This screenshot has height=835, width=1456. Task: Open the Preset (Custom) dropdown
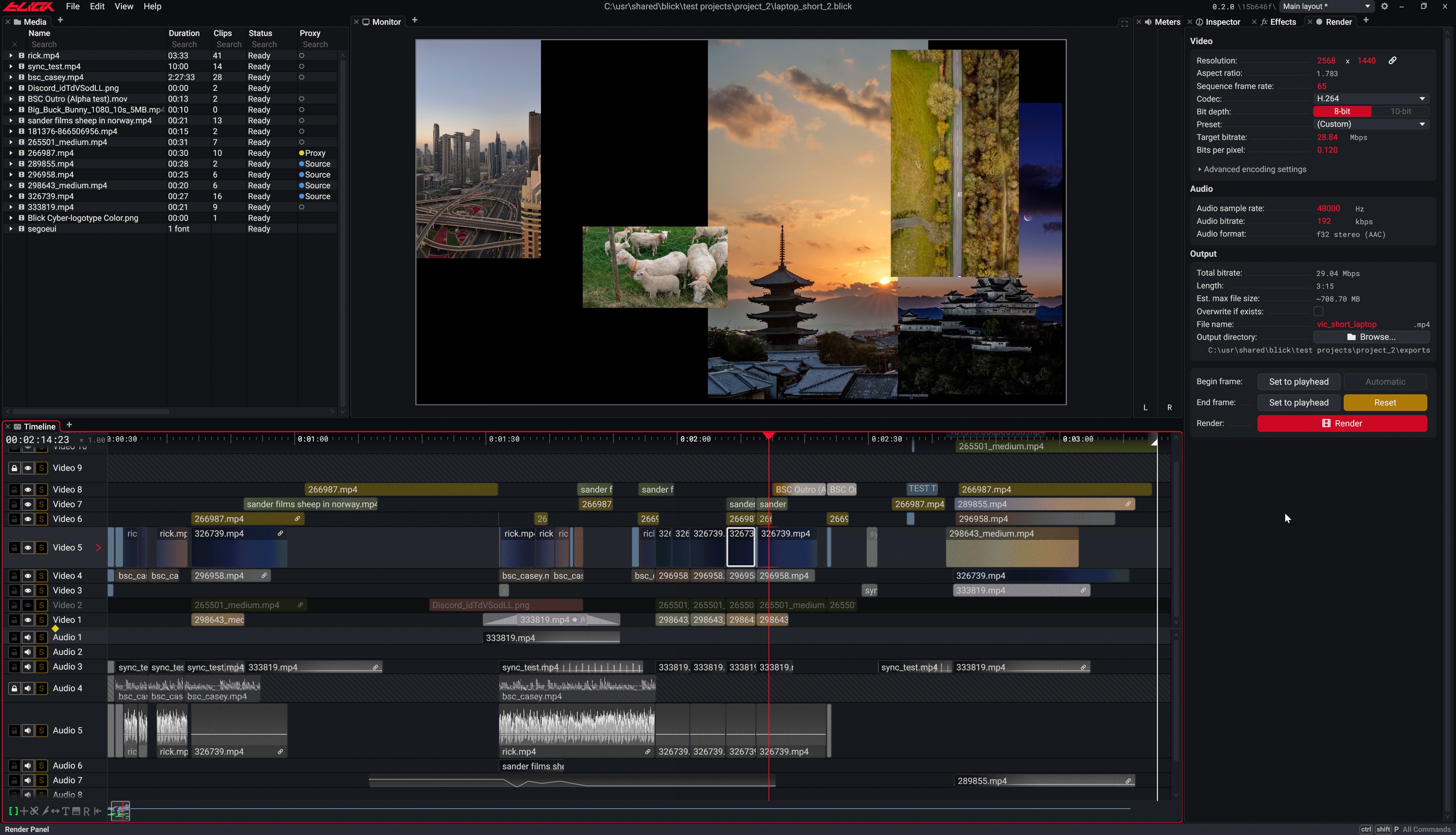1371,124
